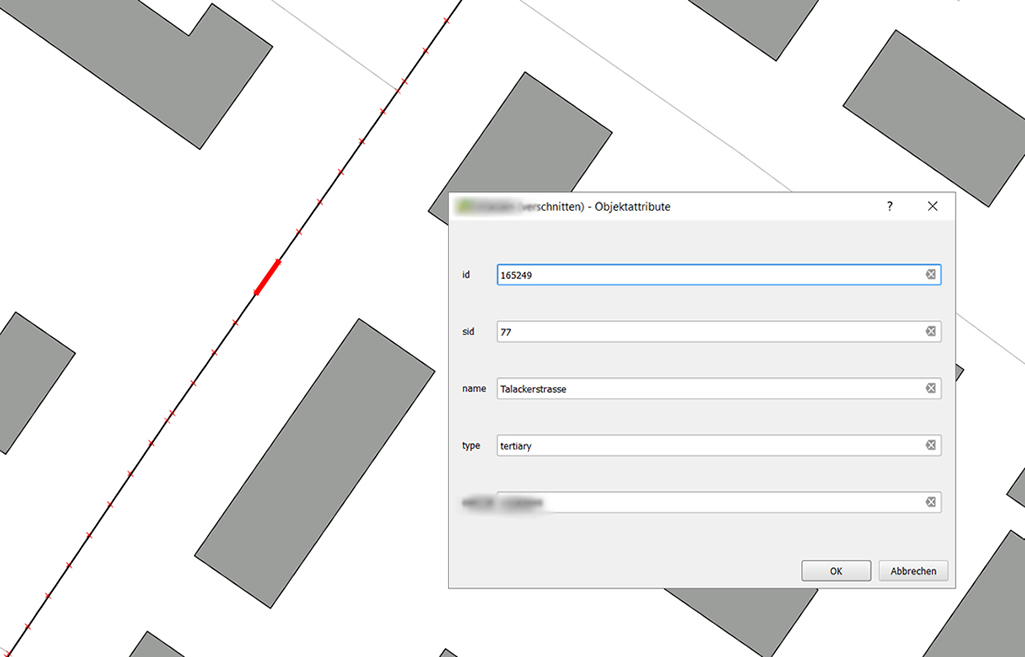Clear the bottom attribute field

pyautogui.click(x=930, y=502)
